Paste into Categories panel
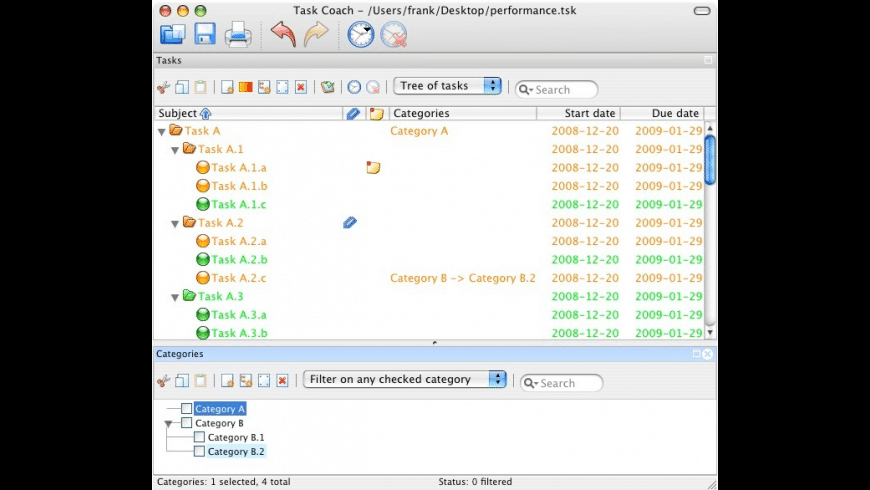This screenshot has width=870, height=490. 200,381
